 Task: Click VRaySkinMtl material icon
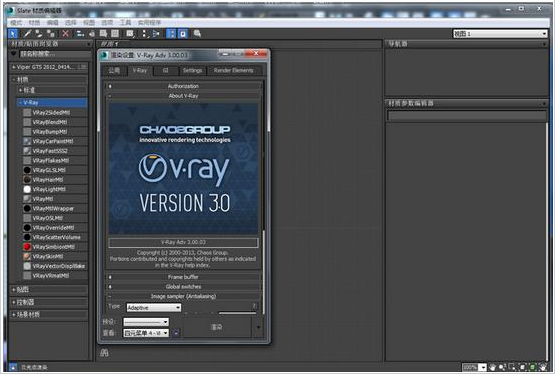click(27, 256)
